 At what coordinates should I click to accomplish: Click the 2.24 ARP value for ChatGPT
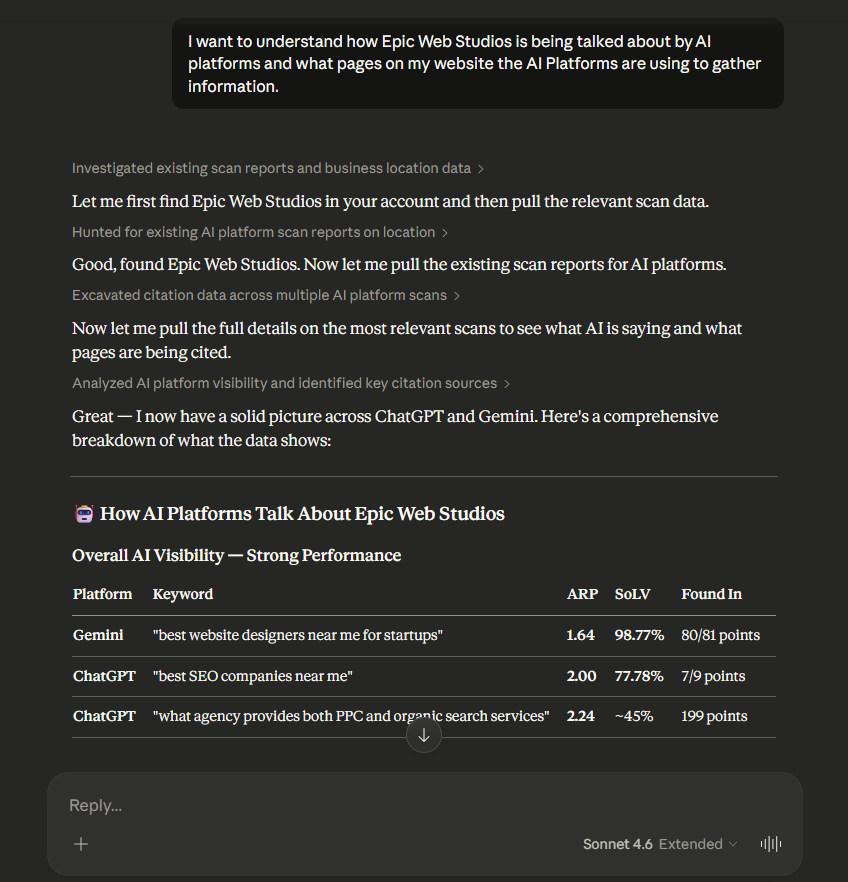coord(581,716)
